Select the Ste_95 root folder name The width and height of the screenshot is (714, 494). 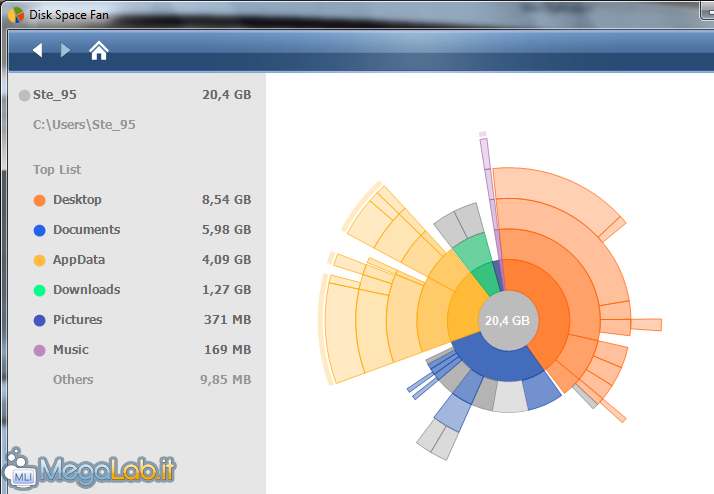click(55, 95)
